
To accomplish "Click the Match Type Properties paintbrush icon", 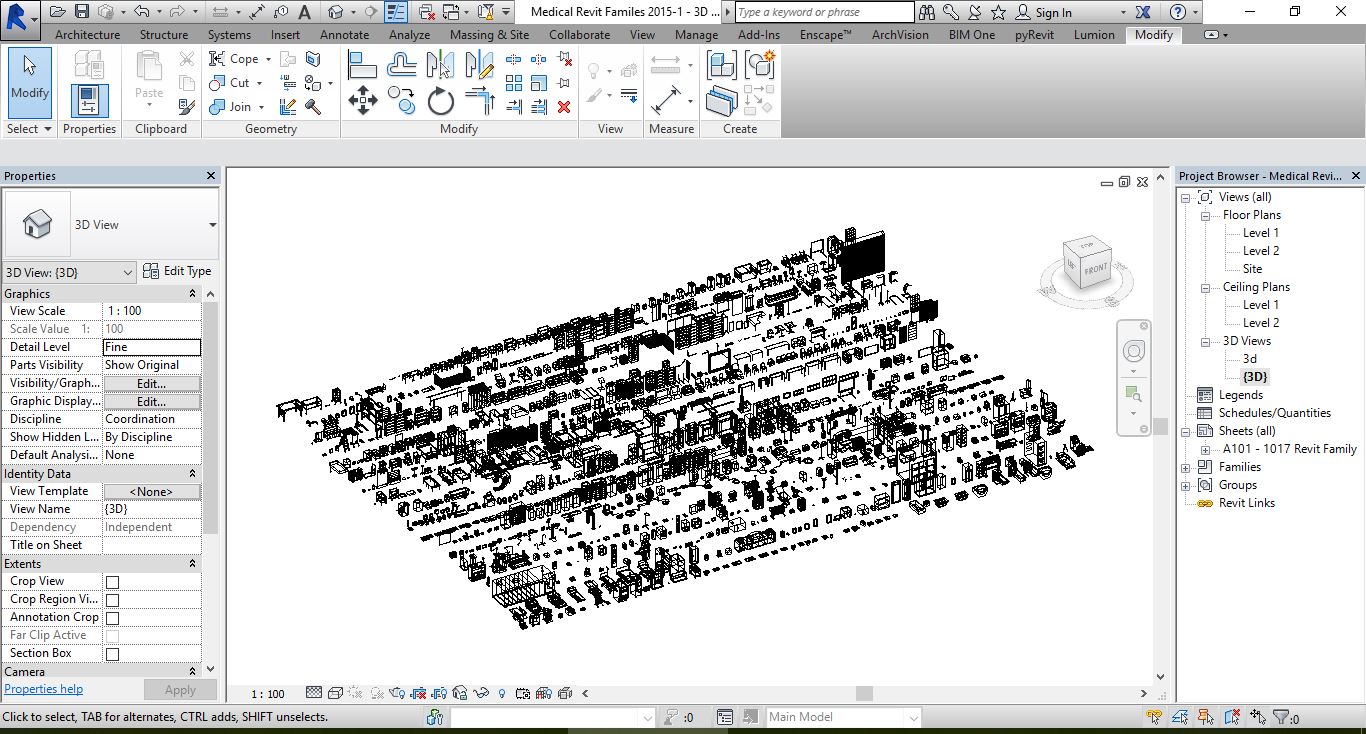I will click(x=186, y=107).
